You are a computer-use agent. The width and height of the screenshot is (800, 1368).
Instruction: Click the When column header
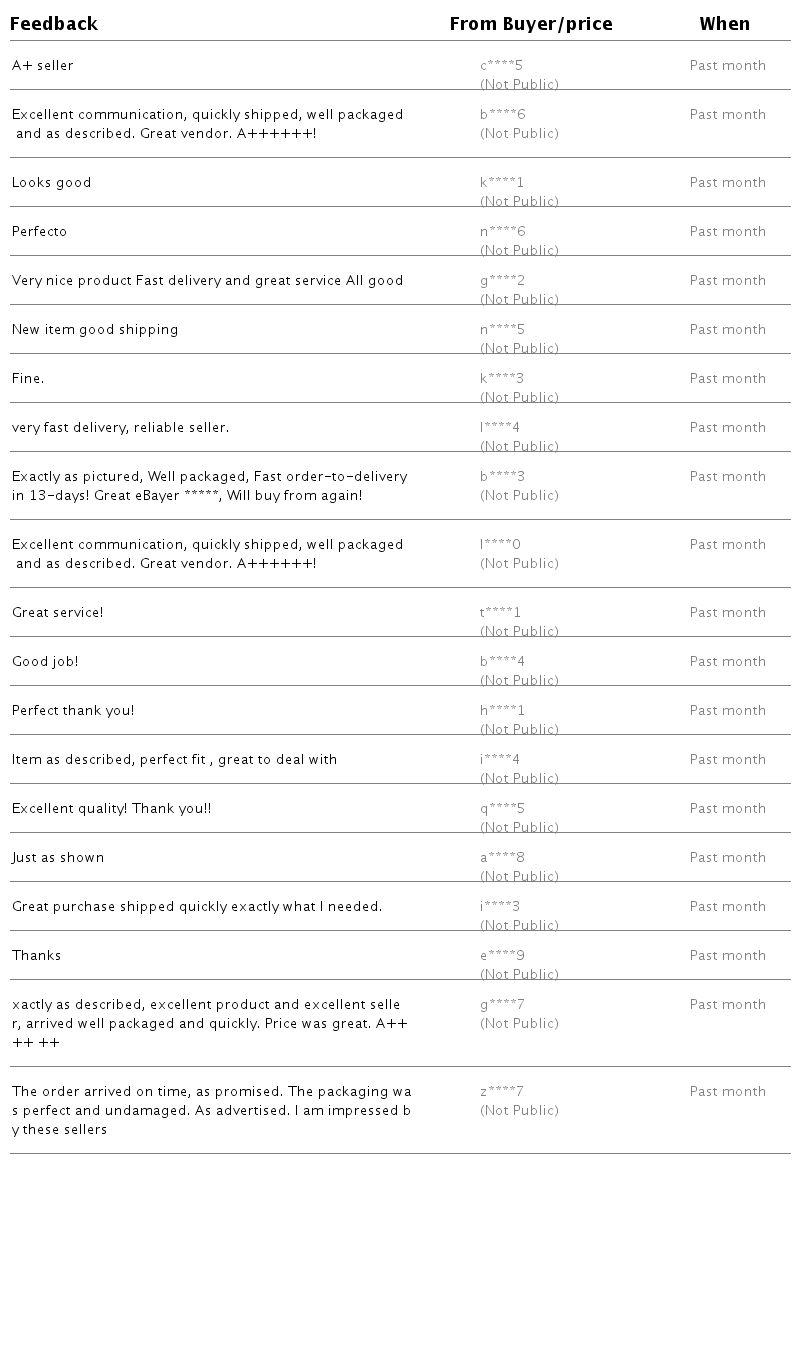click(x=724, y=24)
